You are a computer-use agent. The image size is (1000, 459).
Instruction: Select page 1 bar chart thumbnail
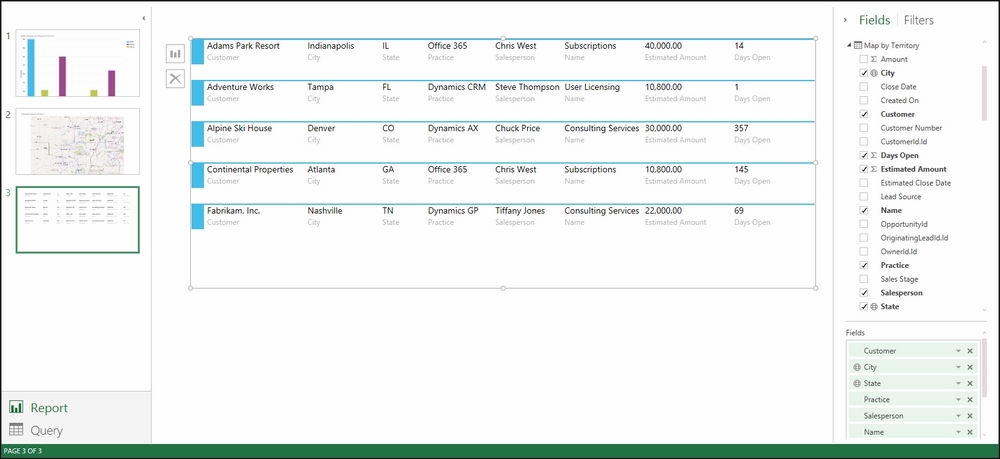coord(77,63)
